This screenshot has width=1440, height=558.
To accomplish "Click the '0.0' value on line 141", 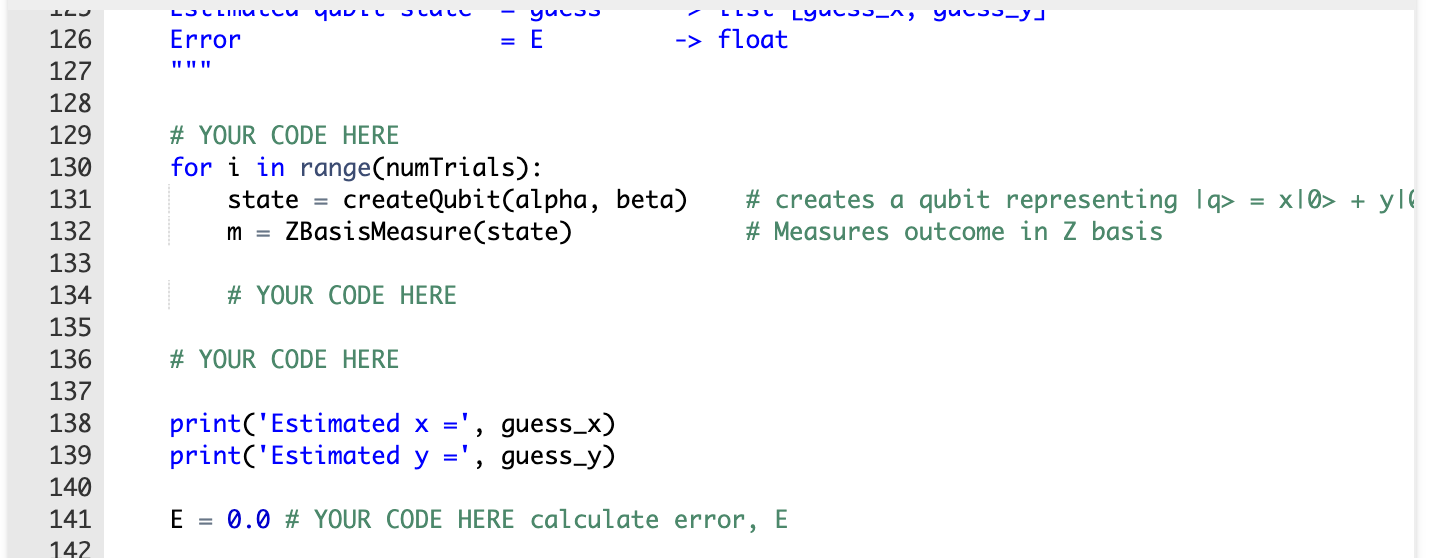I will (249, 519).
